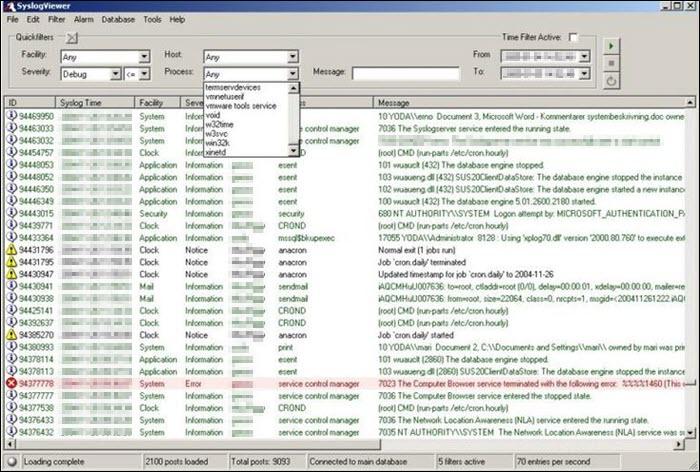The height and width of the screenshot is (472, 700).
Task: Open the From date dropdown
Action: pyautogui.click(x=584, y=57)
